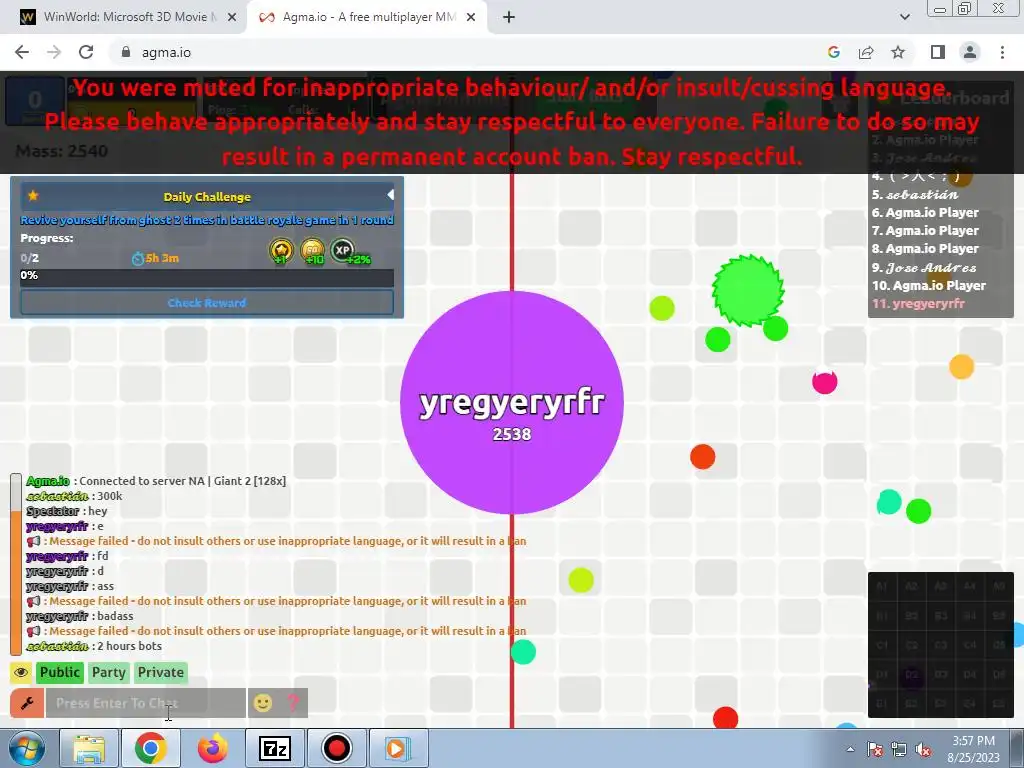
Task: Open the emoji smiley picker
Action: pos(263,703)
